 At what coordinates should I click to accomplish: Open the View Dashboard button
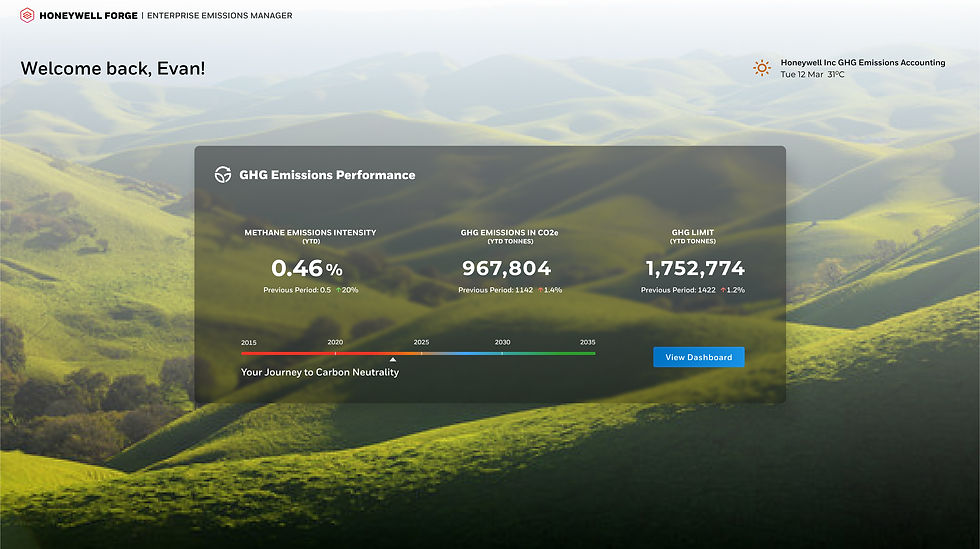[x=699, y=357]
